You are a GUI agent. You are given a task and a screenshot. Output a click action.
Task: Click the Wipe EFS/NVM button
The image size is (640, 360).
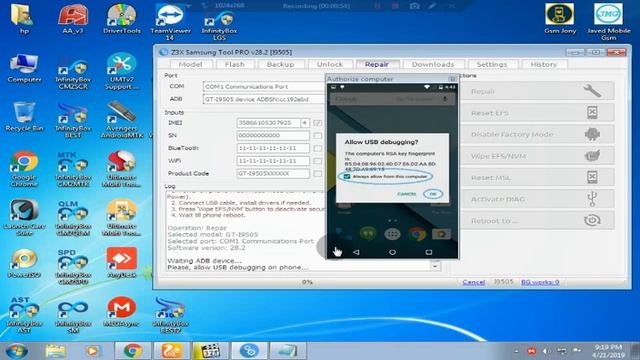(537, 156)
